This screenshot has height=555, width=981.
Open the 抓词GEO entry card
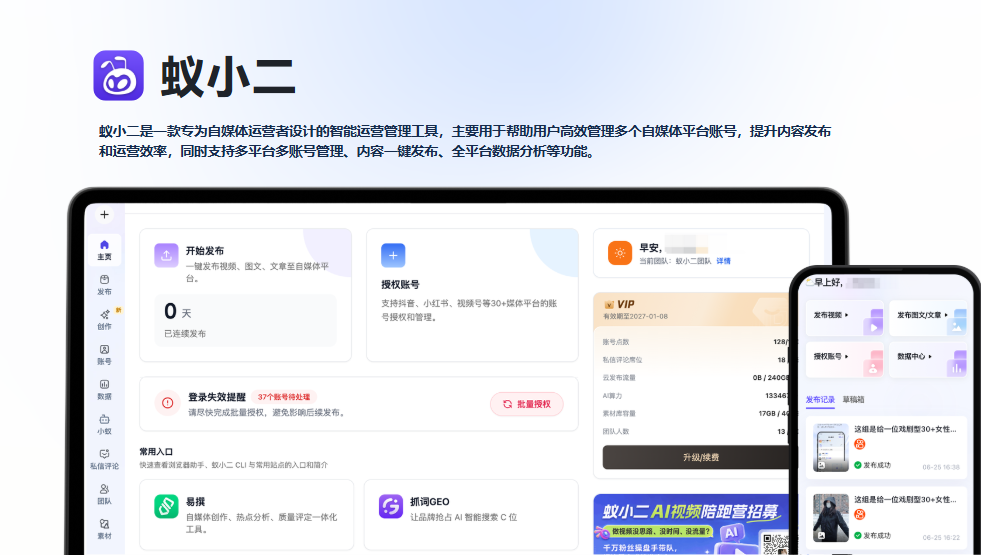coord(471,514)
